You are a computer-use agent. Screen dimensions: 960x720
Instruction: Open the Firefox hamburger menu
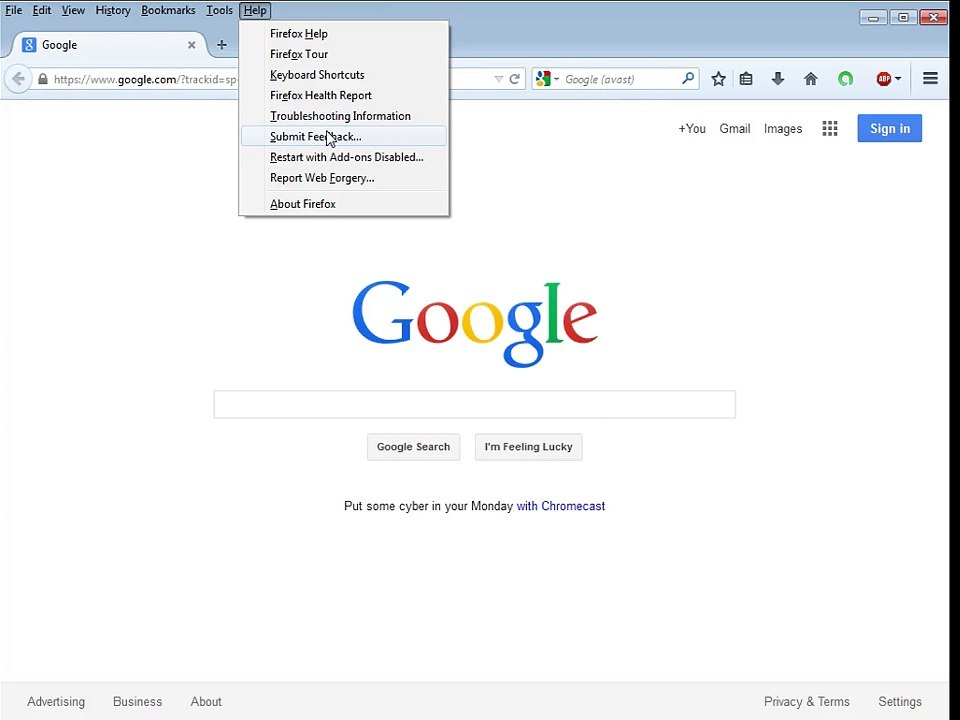click(930, 78)
